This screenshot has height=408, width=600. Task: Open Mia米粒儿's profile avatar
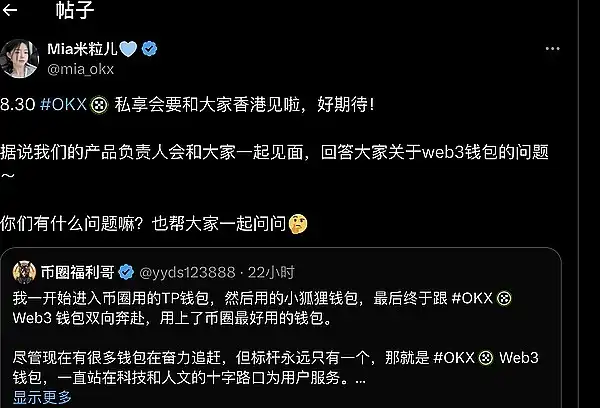(x=19, y=58)
